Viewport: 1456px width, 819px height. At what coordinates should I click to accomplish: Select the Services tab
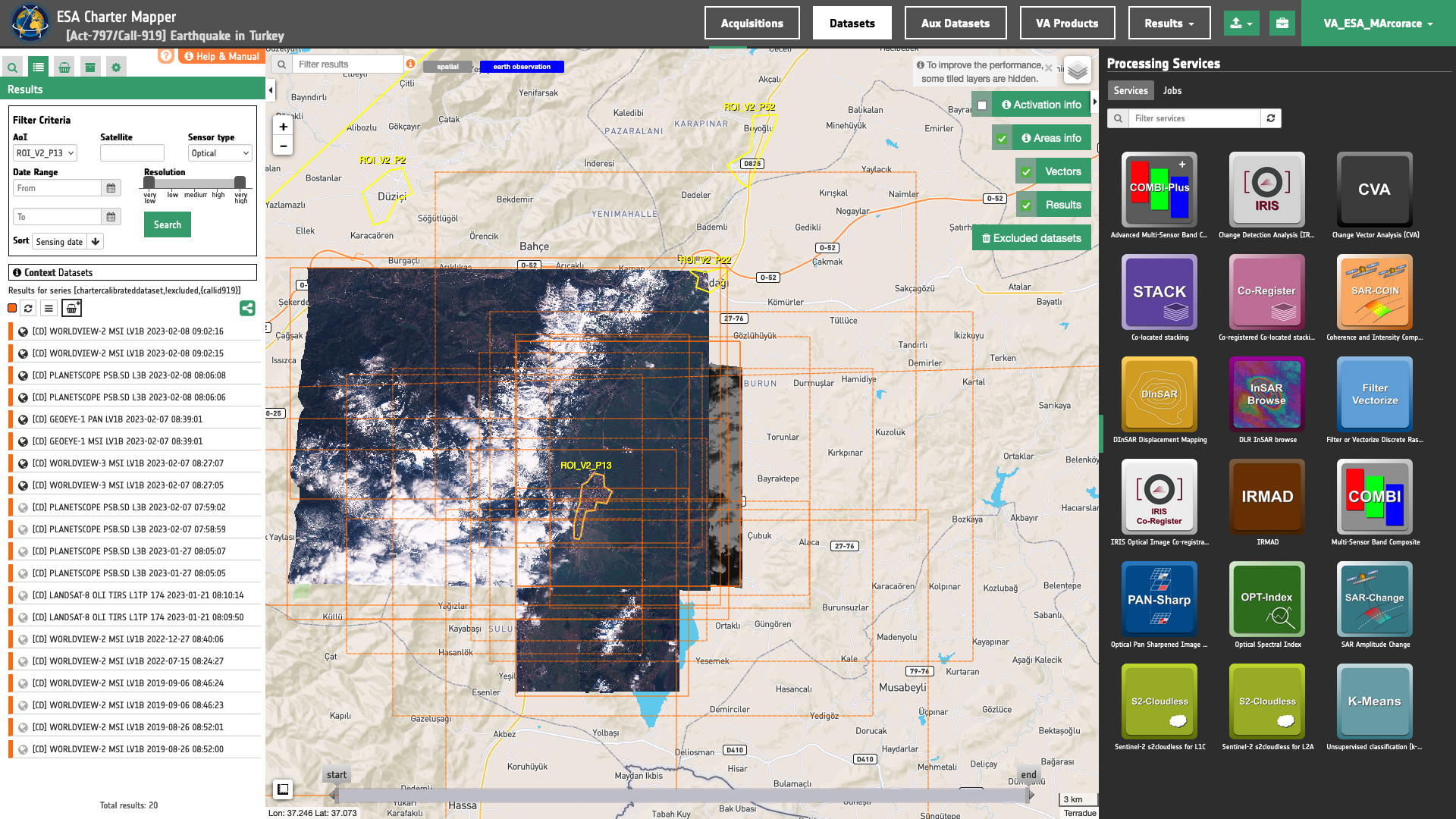click(1131, 90)
